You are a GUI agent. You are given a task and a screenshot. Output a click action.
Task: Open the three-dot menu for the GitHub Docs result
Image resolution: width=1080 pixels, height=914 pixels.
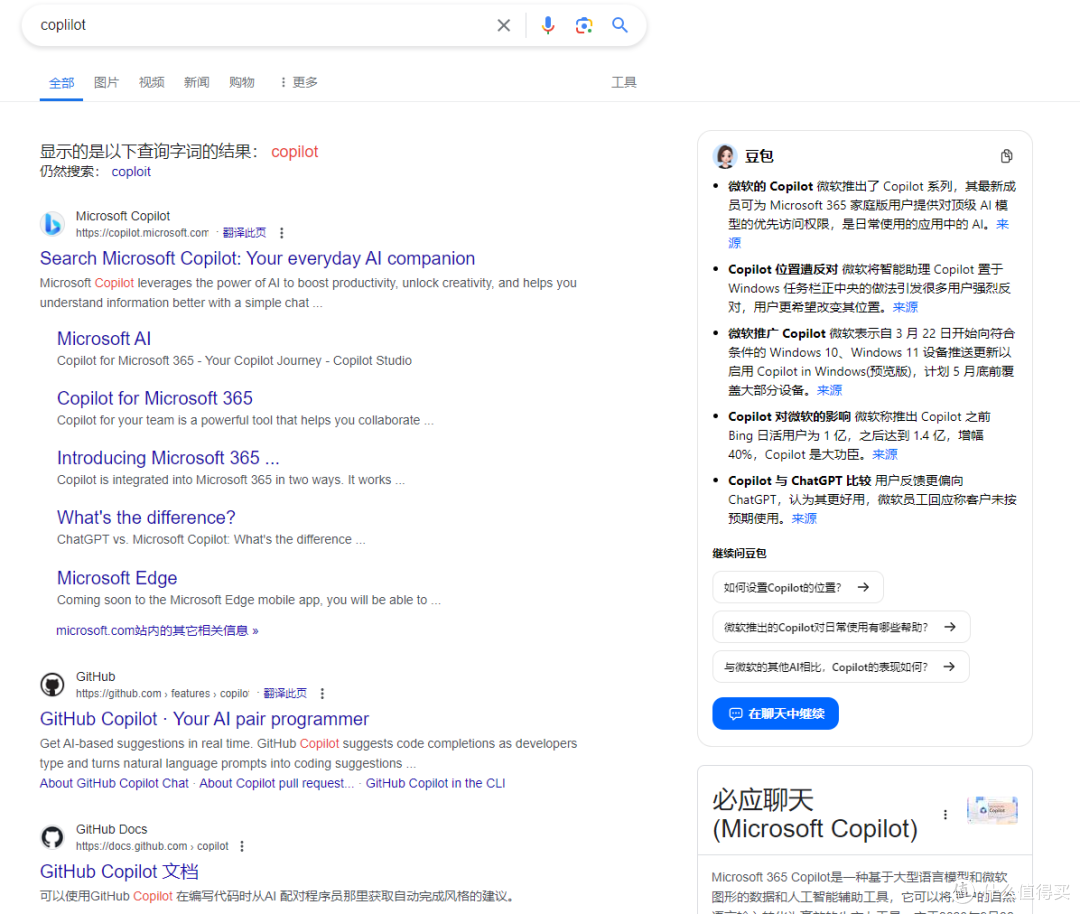click(x=242, y=847)
